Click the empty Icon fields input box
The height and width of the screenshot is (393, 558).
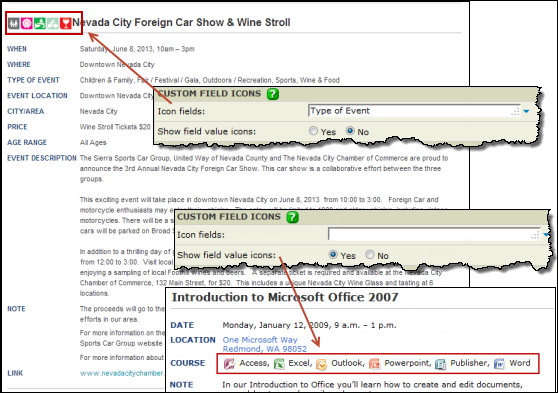[434, 234]
